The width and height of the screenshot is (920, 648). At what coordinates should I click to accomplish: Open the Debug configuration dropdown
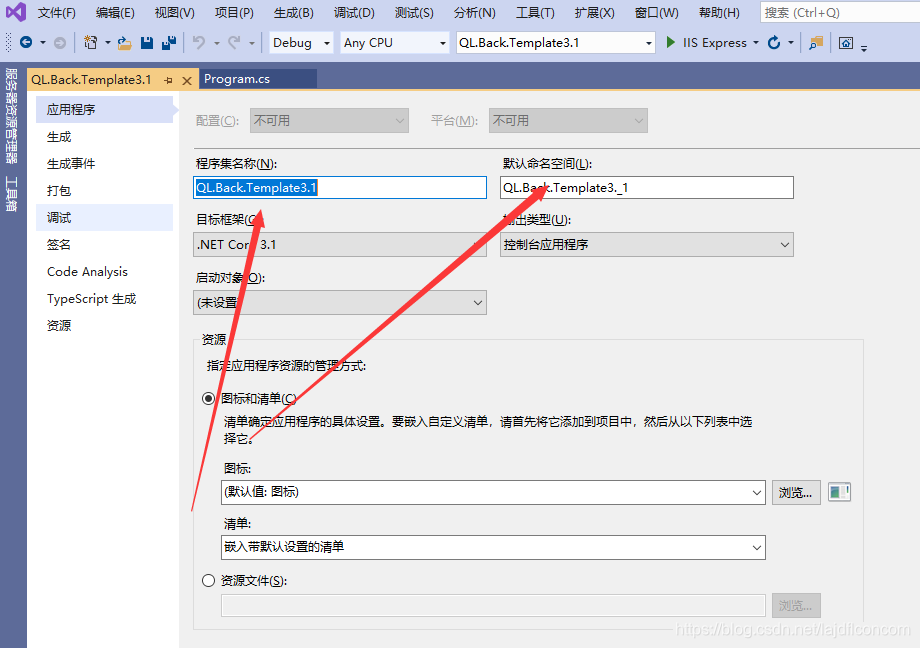(x=301, y=43)
